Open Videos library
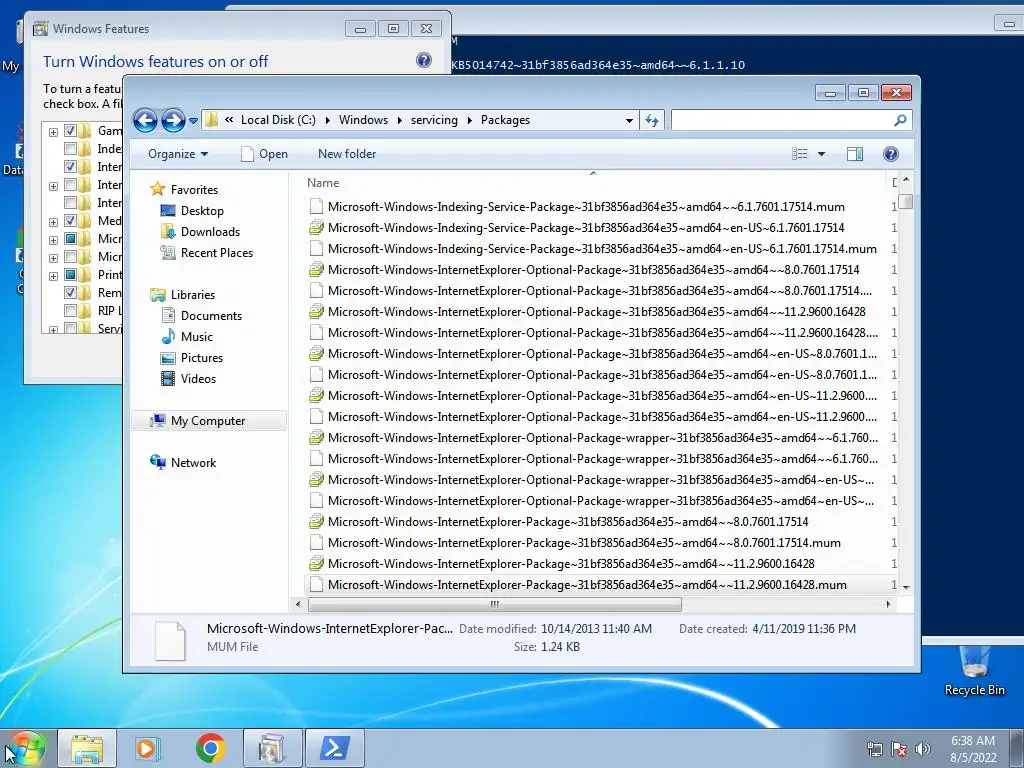This screenshot has width=1024, height=768. pos(198,379)
